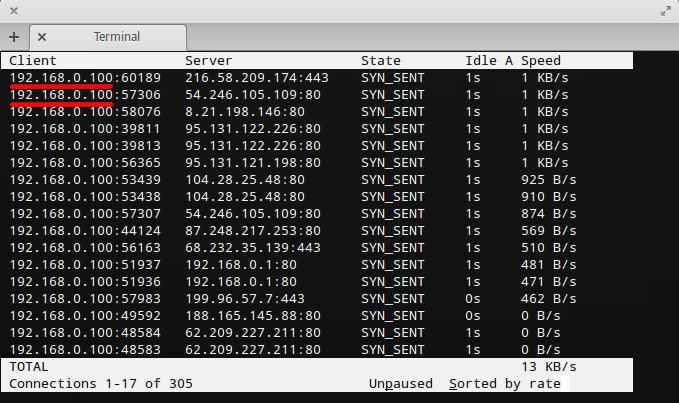
Task: Select client 192.168.0.100:58076
Action: [85, 112]
